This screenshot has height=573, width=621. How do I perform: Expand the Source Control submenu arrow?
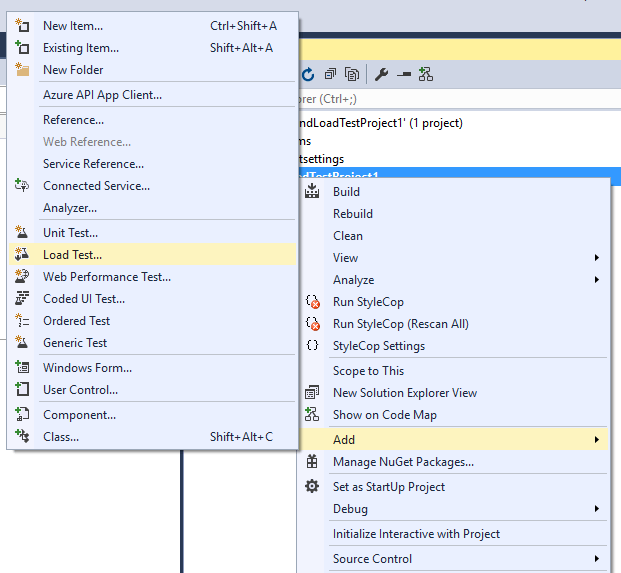click(x=597, y=559)
